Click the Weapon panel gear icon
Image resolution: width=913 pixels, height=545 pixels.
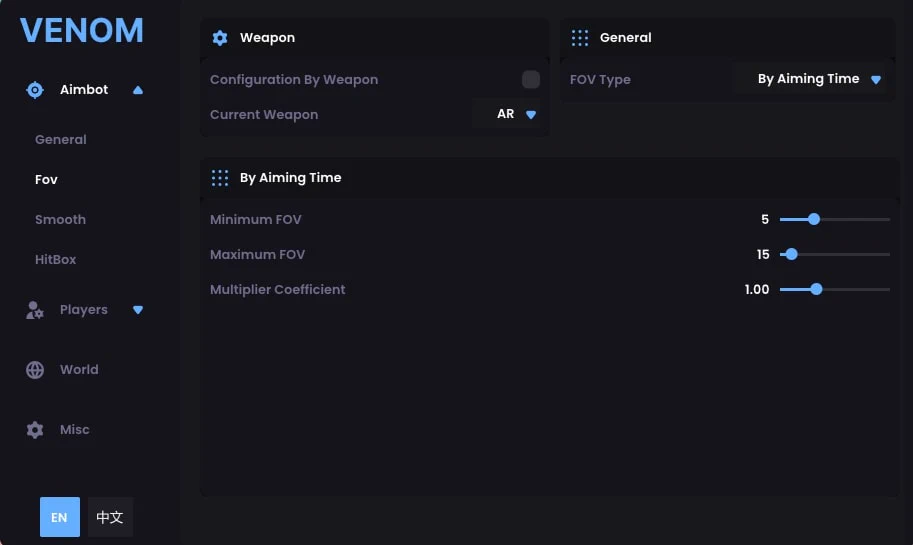pos(220,38)
